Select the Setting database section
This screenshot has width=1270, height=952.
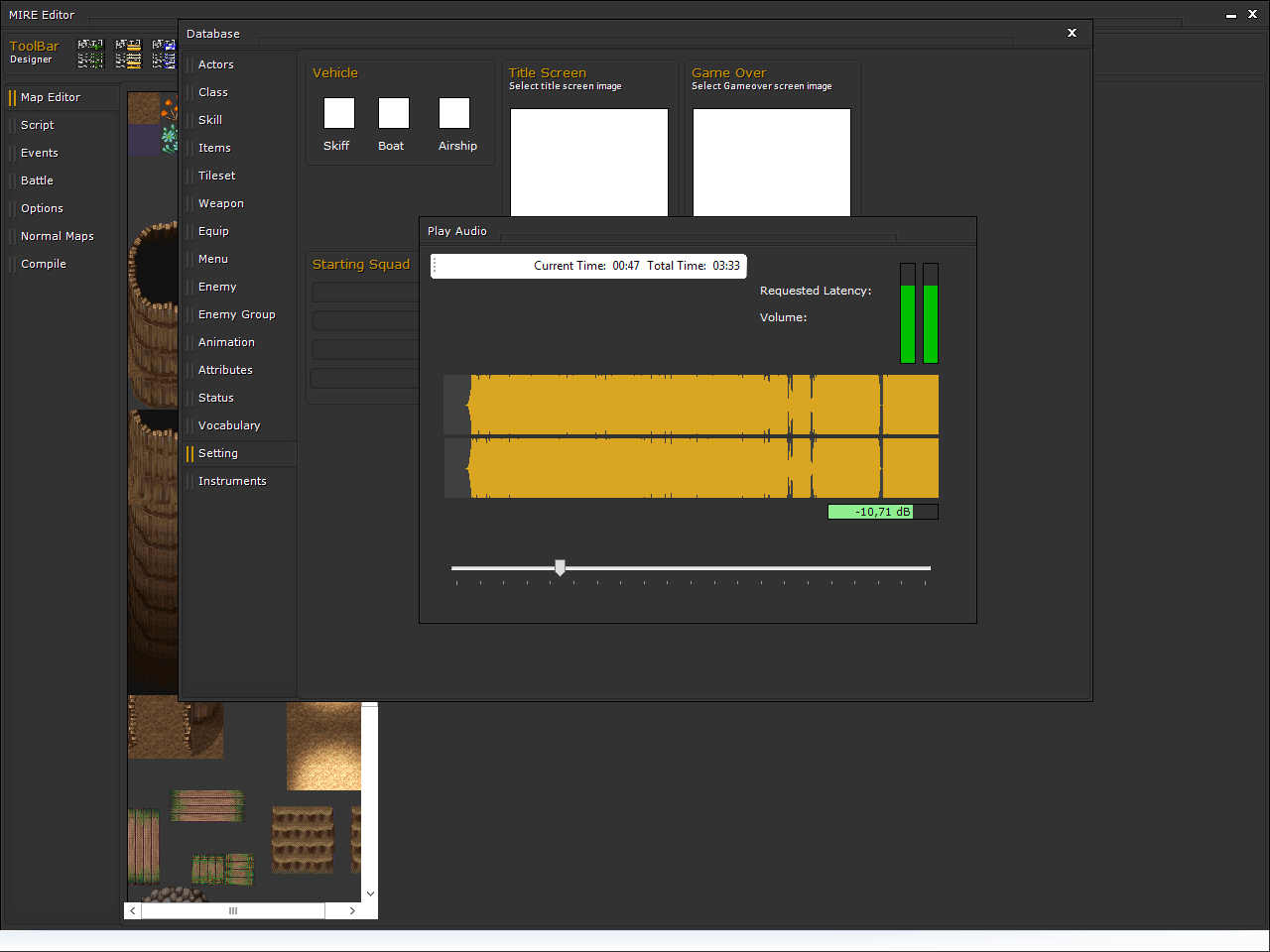click(240, 453)
